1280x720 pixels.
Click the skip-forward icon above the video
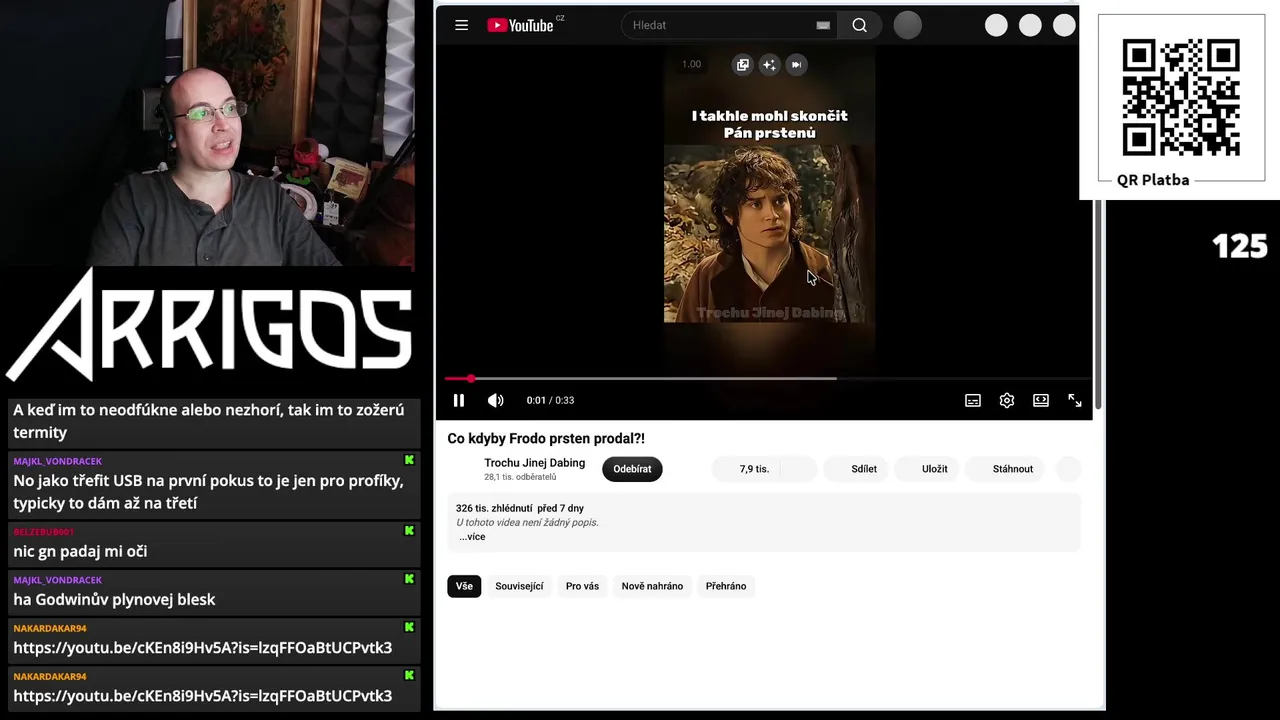click(x=796, y=64)
